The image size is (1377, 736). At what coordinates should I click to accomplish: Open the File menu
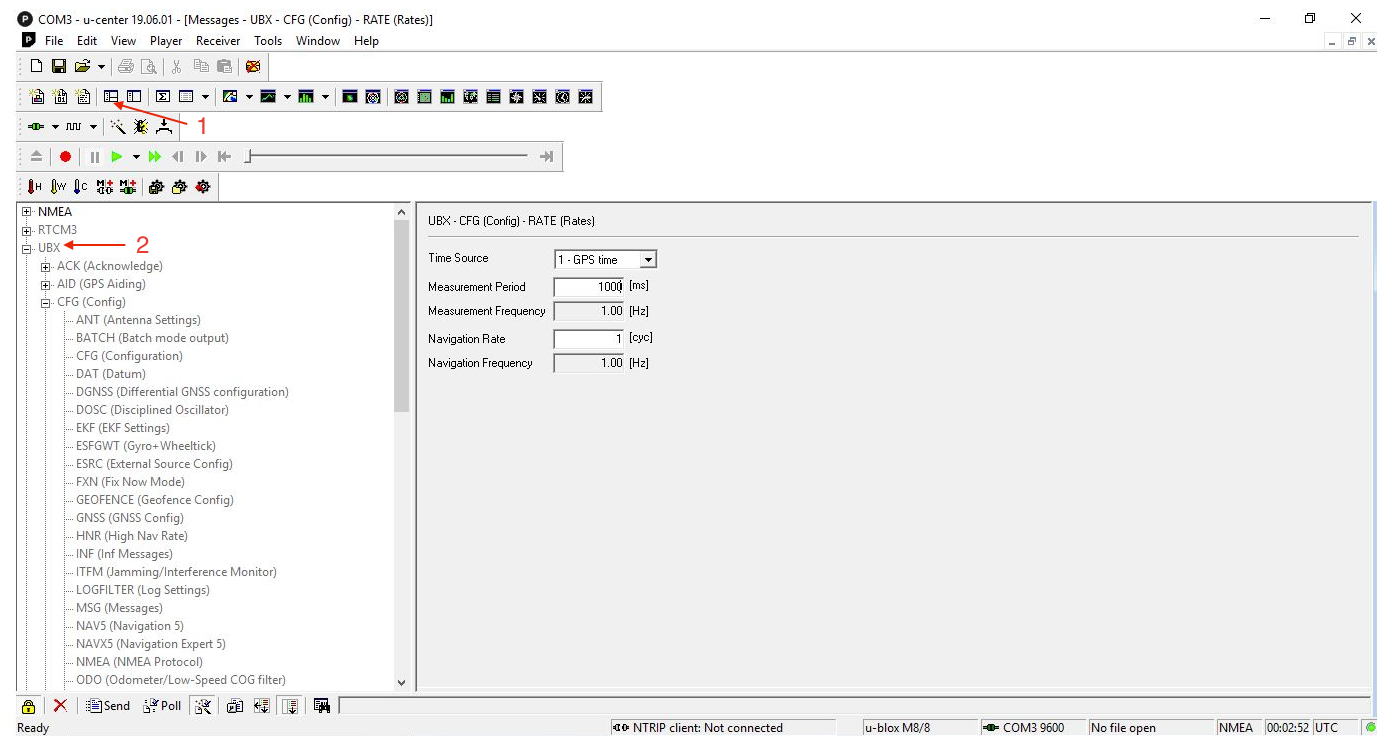[54, 41]
